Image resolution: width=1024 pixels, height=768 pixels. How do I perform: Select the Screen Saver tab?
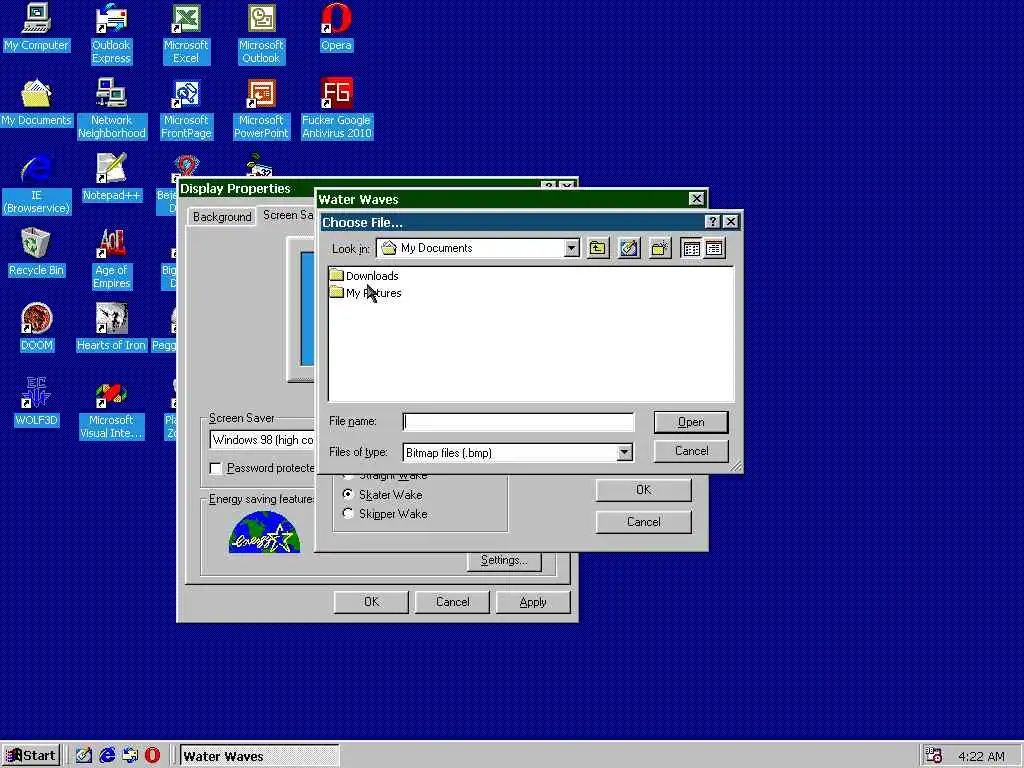(287, 215)
